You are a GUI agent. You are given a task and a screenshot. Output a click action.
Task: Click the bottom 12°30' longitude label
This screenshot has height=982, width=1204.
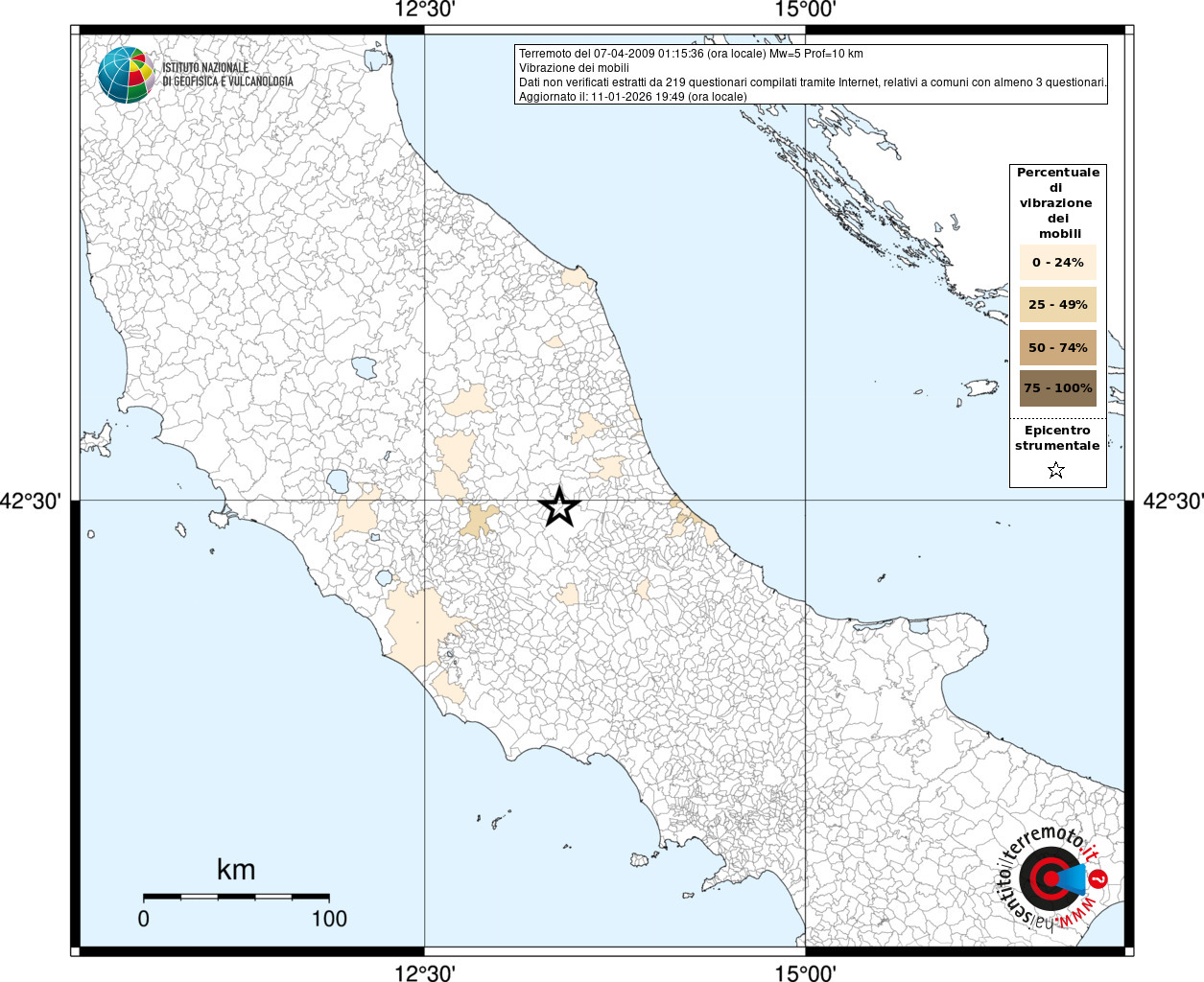point(425,972)
